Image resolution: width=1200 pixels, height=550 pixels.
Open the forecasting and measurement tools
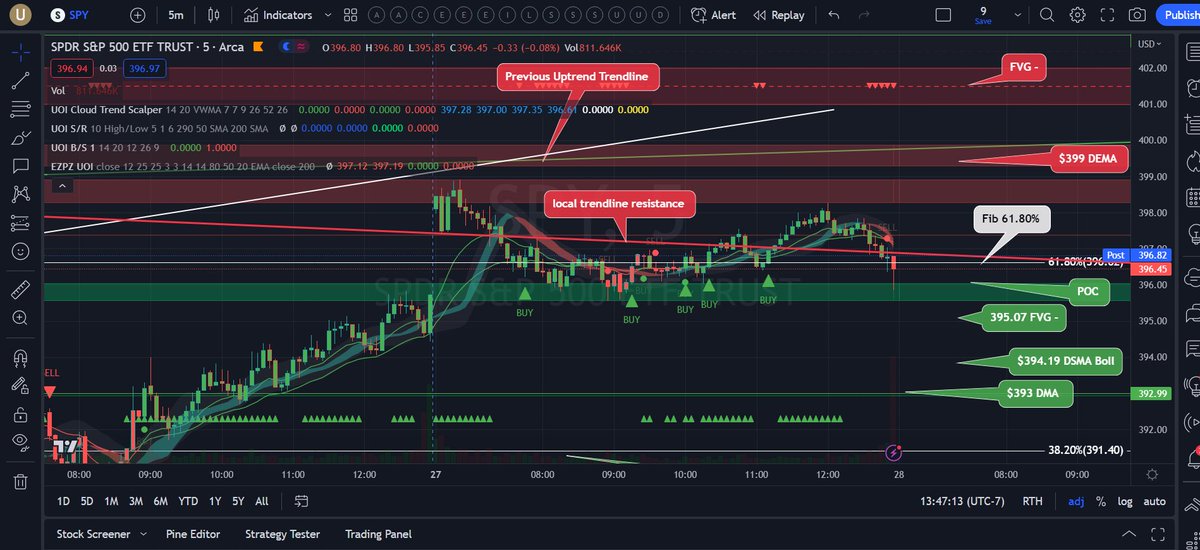coord(20,222)
